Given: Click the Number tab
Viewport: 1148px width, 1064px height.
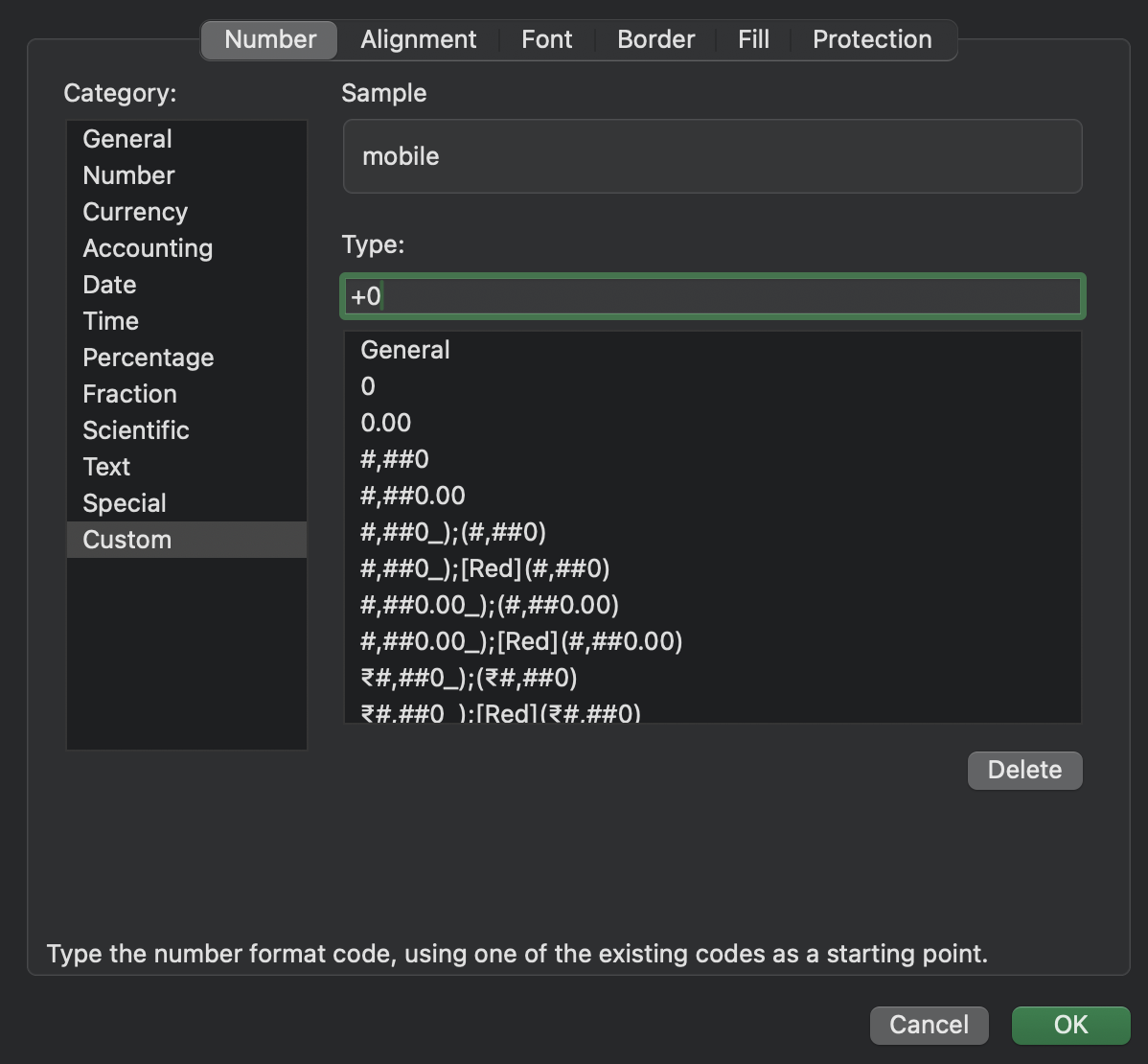Looking at the screenshot, I should pos(270,39).
